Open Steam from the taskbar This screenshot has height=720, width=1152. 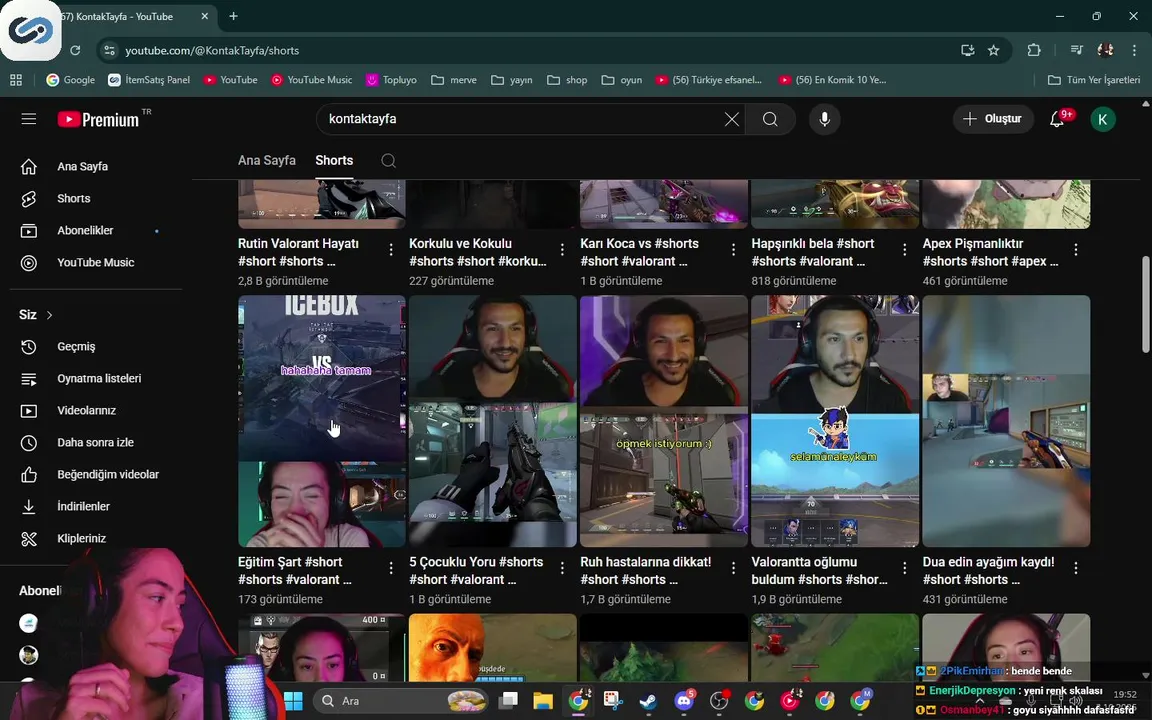(x=648, y=701)
